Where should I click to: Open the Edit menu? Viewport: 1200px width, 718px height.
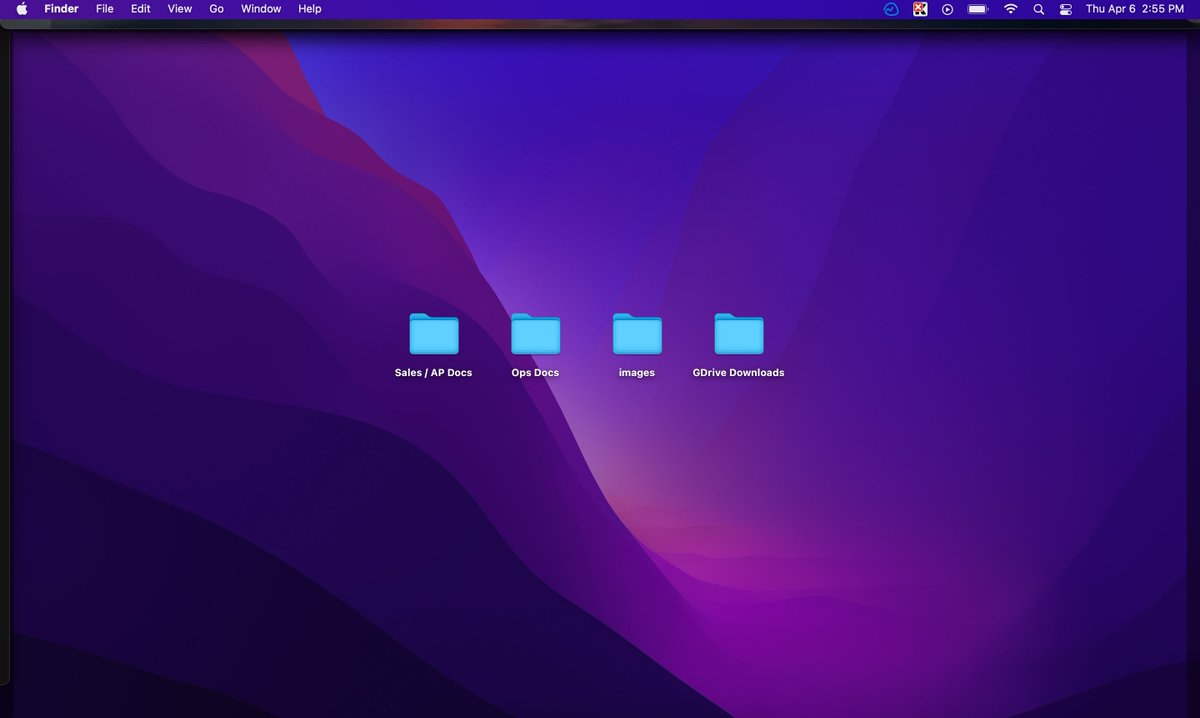tap(140, 9)
